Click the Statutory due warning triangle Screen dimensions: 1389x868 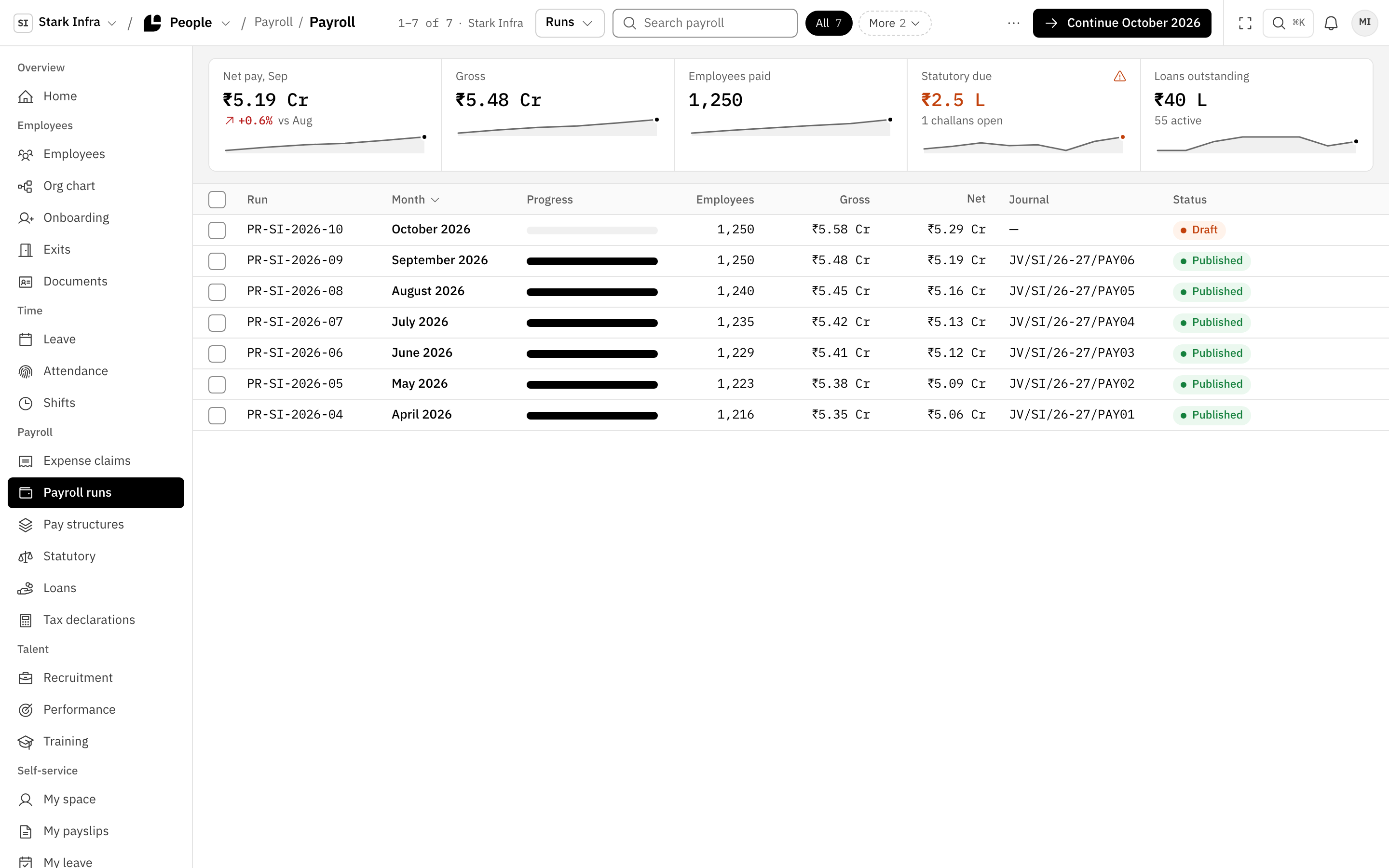[1120, 76]
